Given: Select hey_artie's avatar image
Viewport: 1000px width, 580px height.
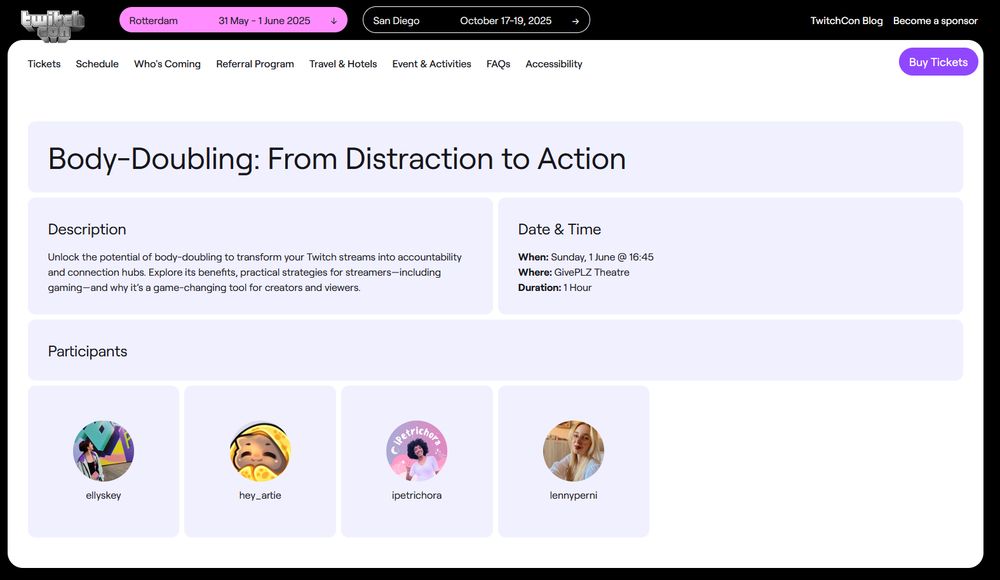Looking at the screenshot, I should tap(260, 451).
